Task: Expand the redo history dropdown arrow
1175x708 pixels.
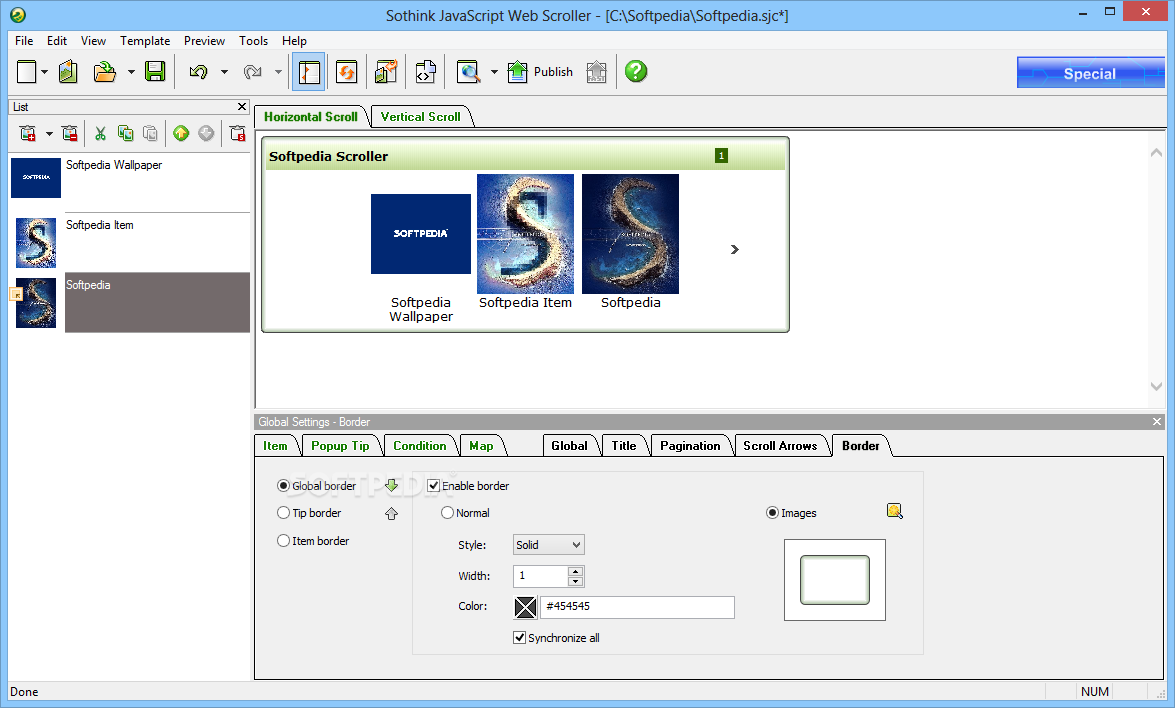Action: tap(278, 72)
